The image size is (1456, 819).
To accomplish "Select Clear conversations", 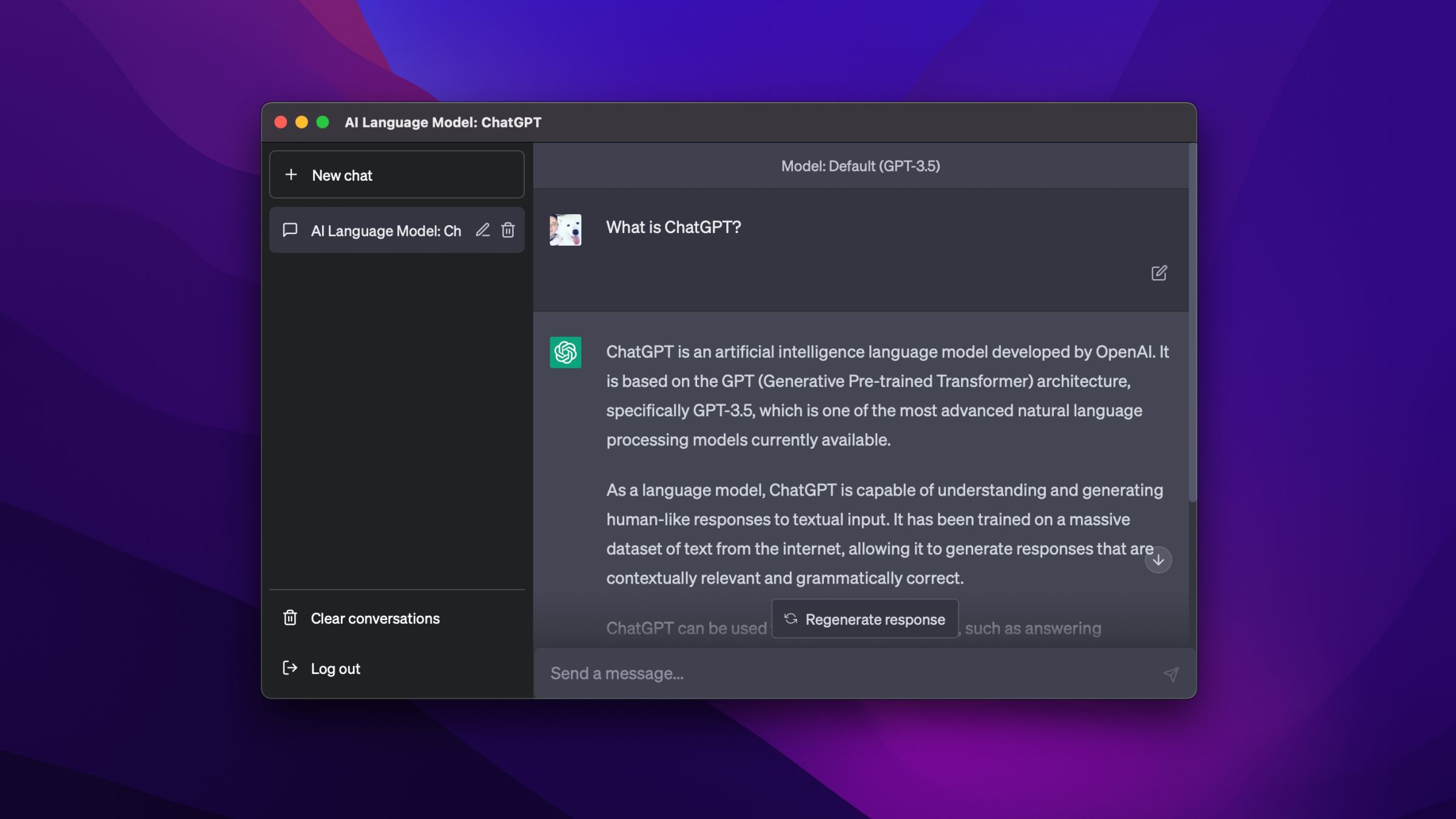I will (x=375, y=618).
